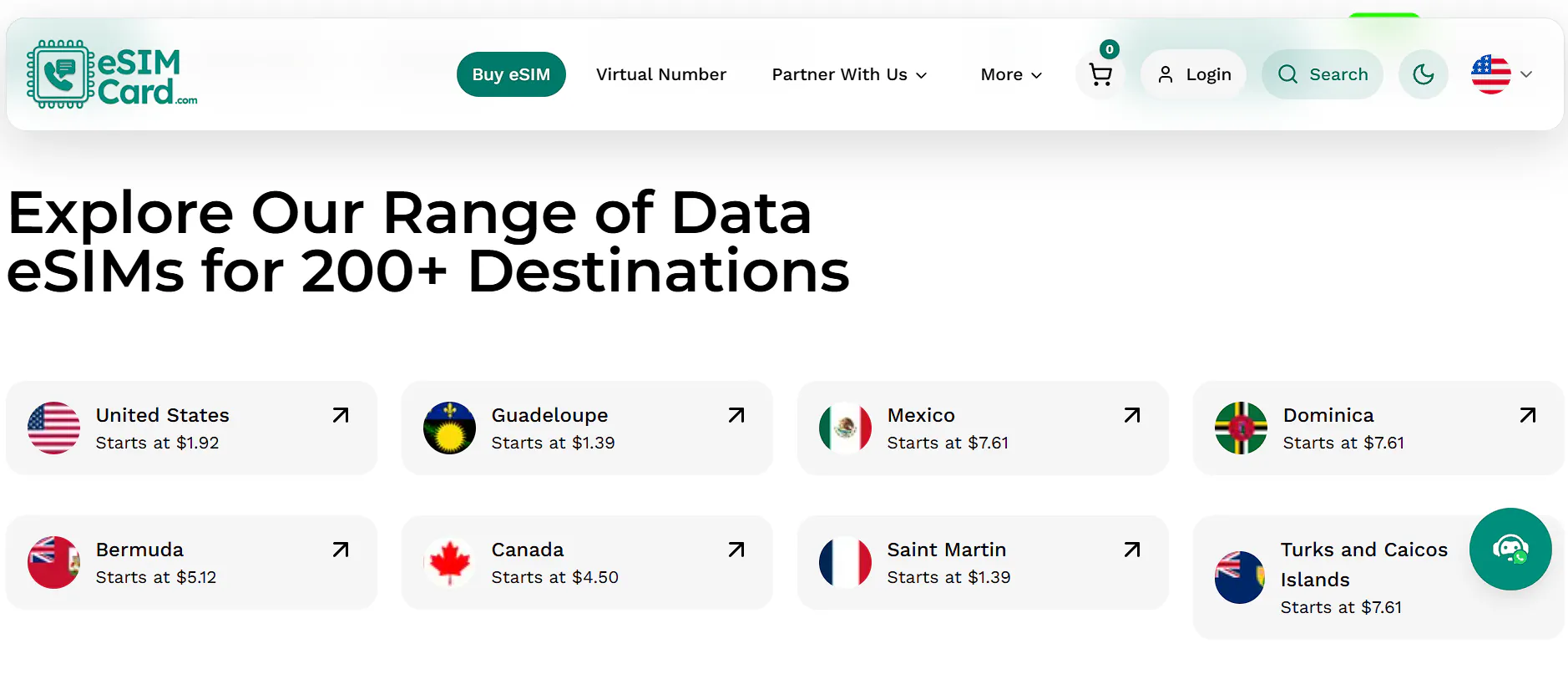Open Guadeloupe card arrow icon
Image resolution: width=1568 pixels, height=679 pixels.
736,415
